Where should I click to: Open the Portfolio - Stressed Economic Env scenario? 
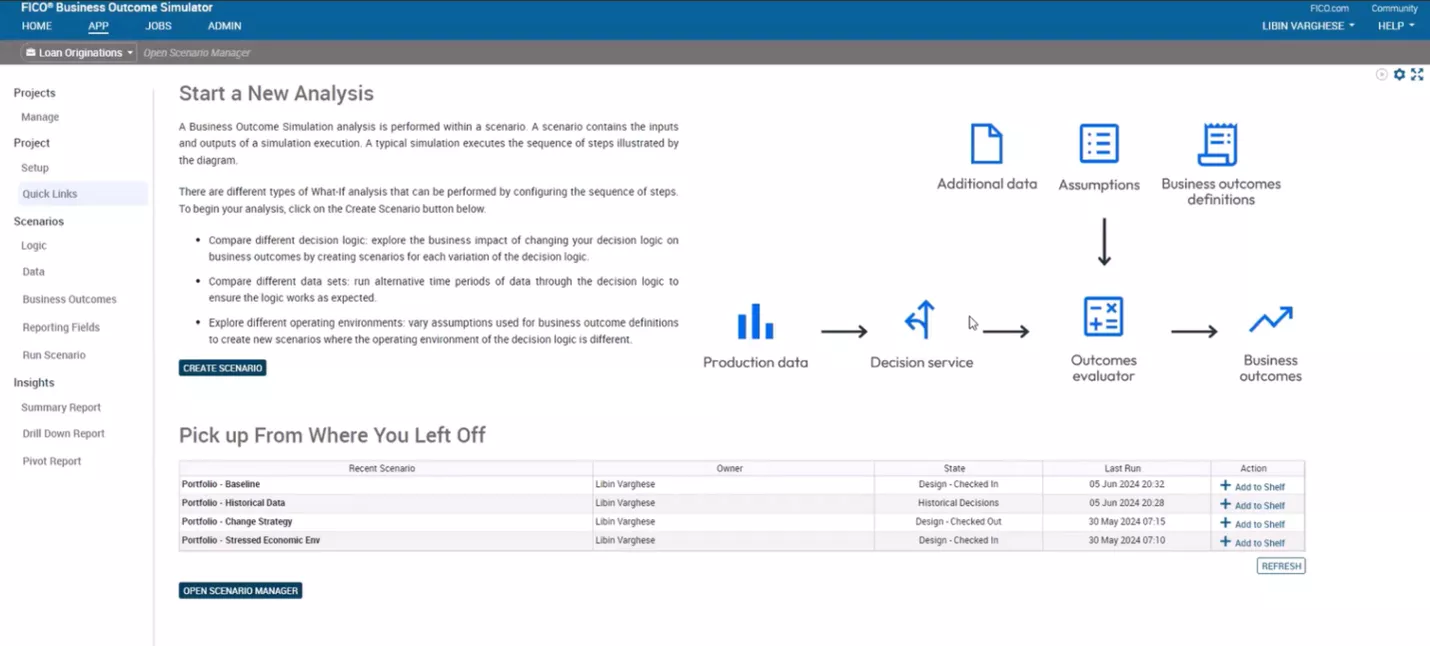(x=251, y=540)
